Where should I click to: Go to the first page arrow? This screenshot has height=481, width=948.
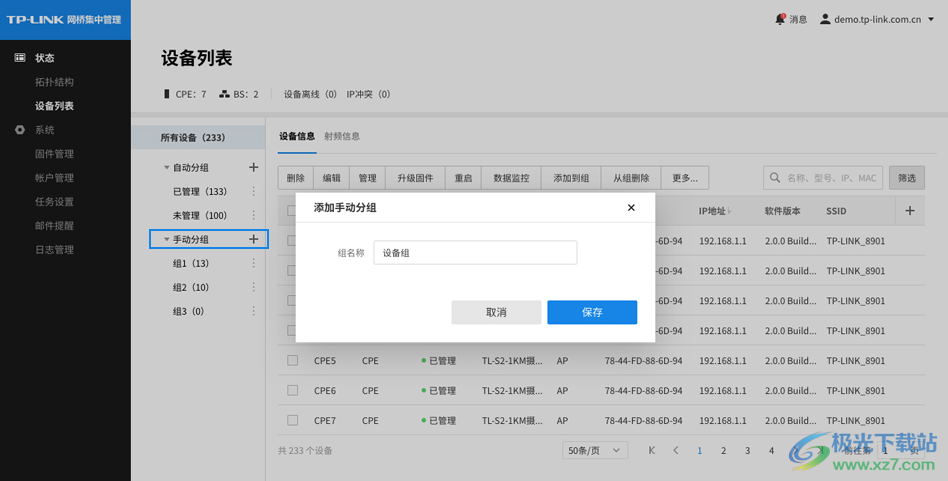point(652,450)
